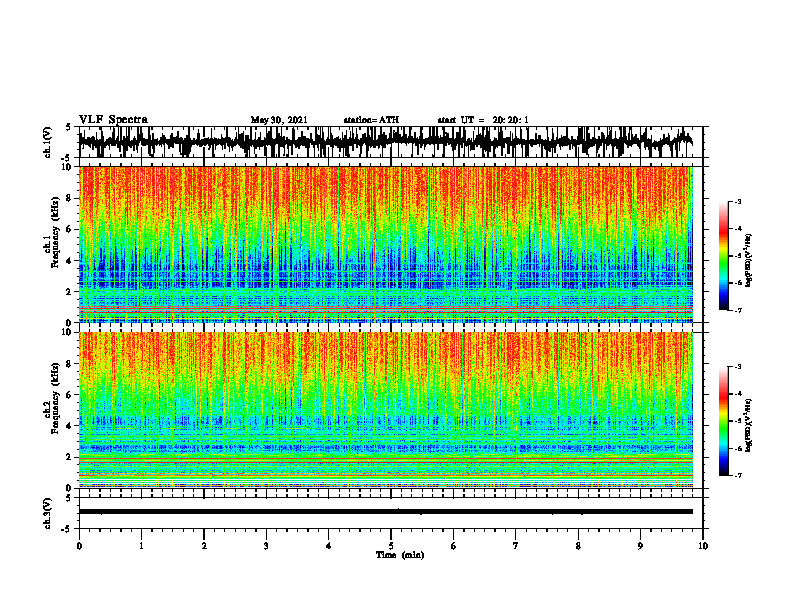Click the "-3" label on ch.1 color bar

[x=738, y=201]
